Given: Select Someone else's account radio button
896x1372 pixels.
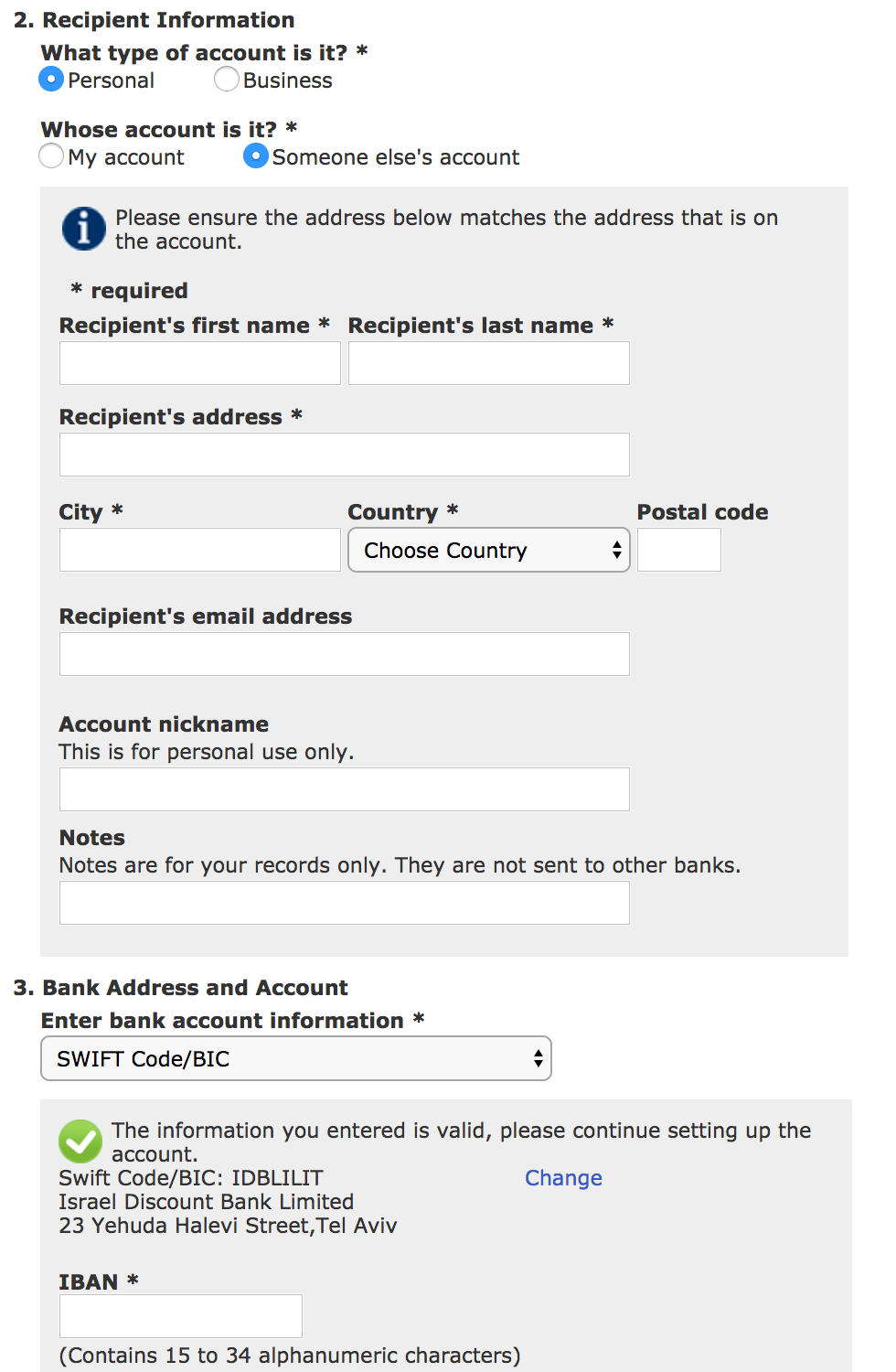Looking at the screenshot, I should tap(256, 156).
